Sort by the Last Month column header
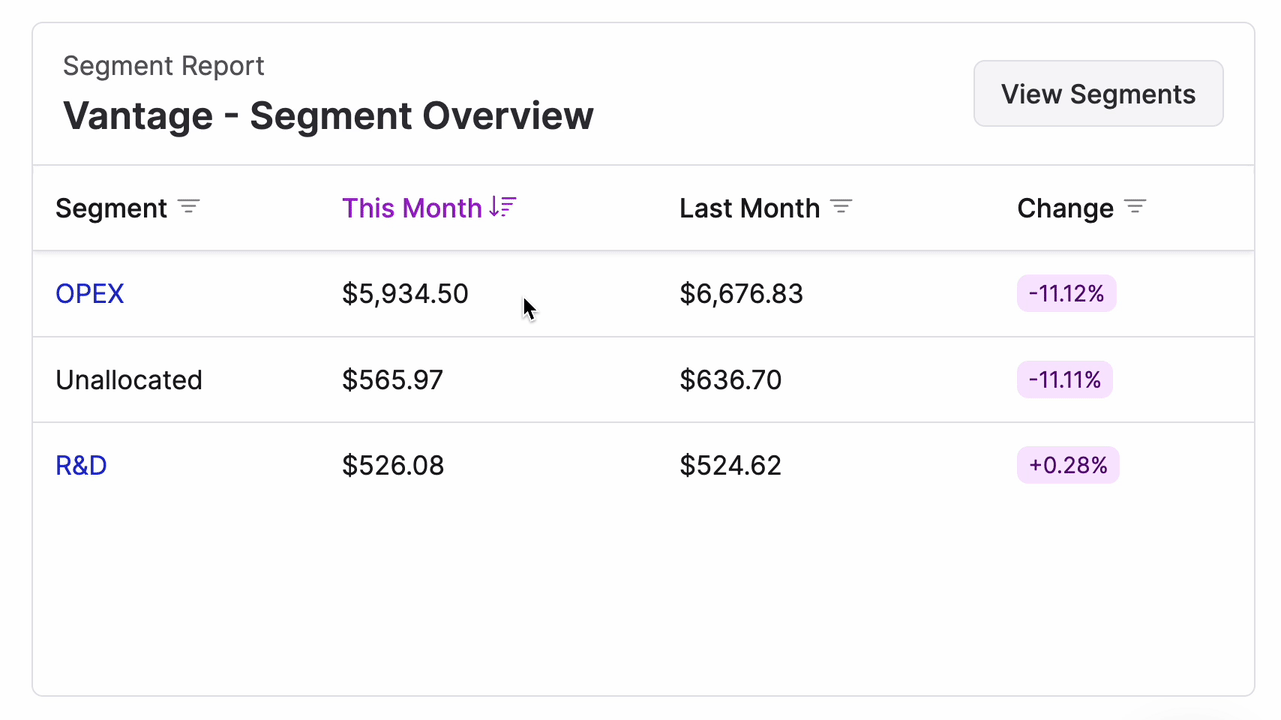The image size is (1281, 720). [x=750, y=208]
